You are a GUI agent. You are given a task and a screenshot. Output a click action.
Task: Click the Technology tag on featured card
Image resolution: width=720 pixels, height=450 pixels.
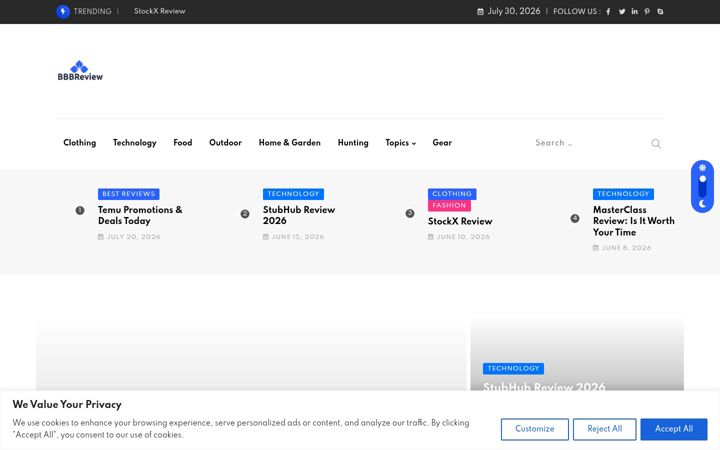(x=513, y=368)
